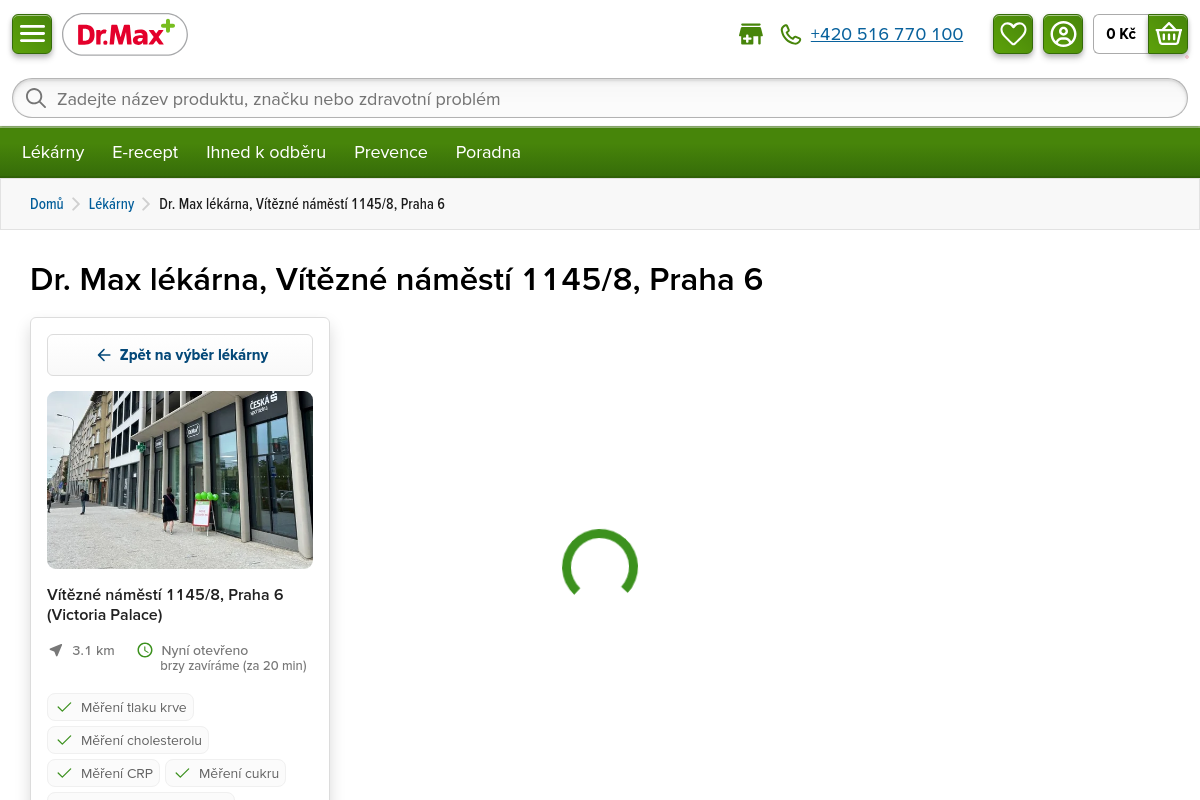Click address text Vítězné náměstí 1145/8, Praha 6
This screenshot has width=1200, height=800.
point(165,594)
